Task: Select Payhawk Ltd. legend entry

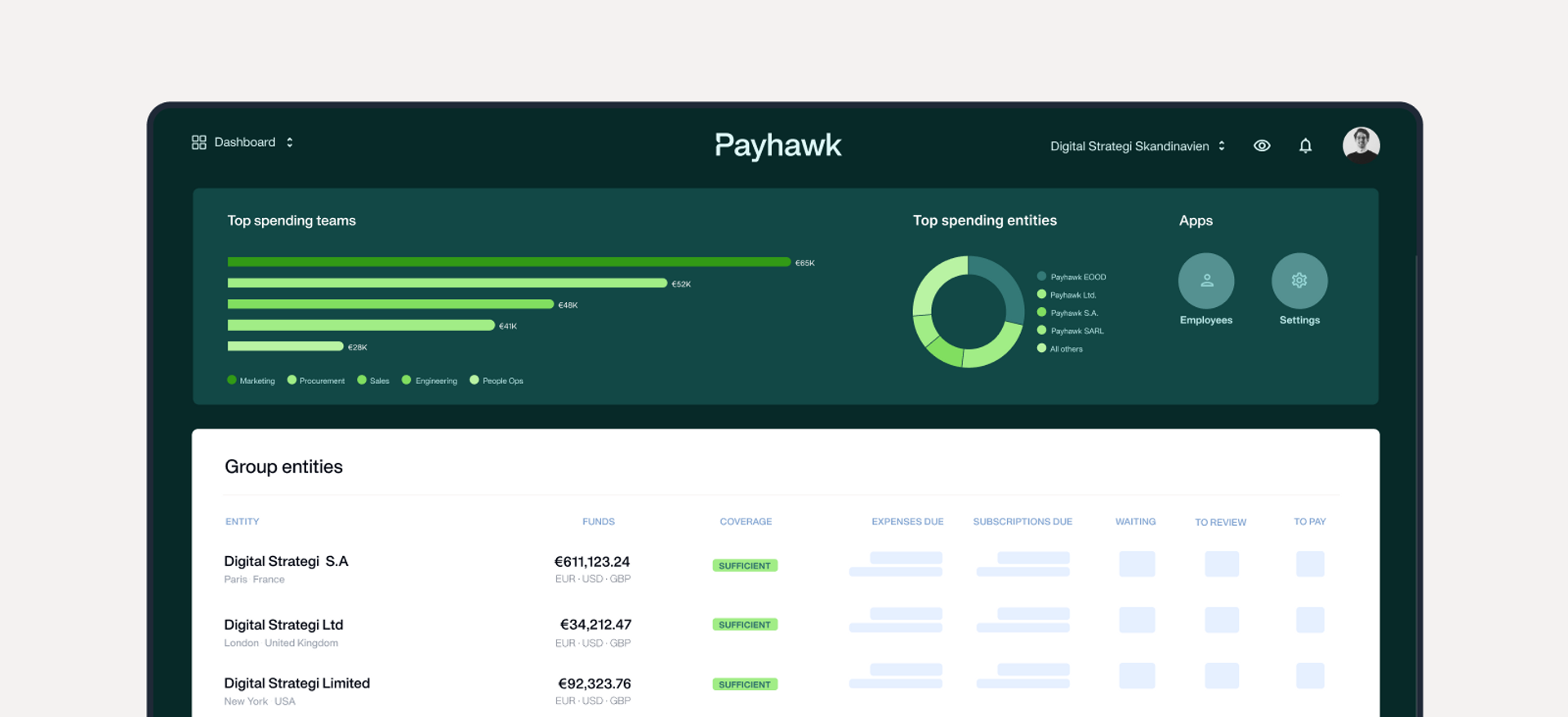Action: tap(1067, 295)
